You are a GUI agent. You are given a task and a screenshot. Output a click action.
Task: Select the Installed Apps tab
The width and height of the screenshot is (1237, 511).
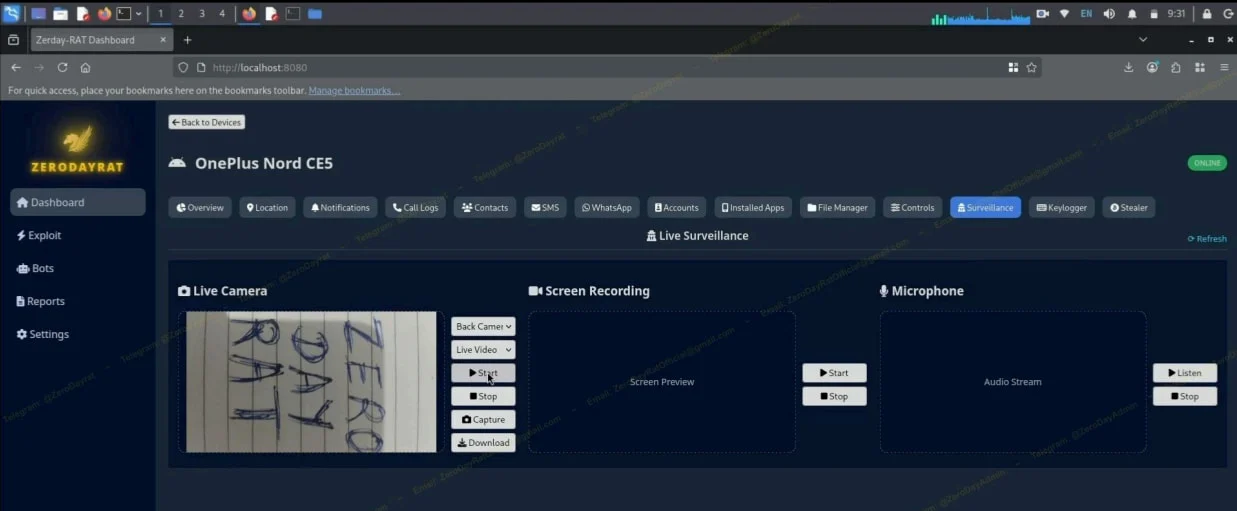[753, 208]
